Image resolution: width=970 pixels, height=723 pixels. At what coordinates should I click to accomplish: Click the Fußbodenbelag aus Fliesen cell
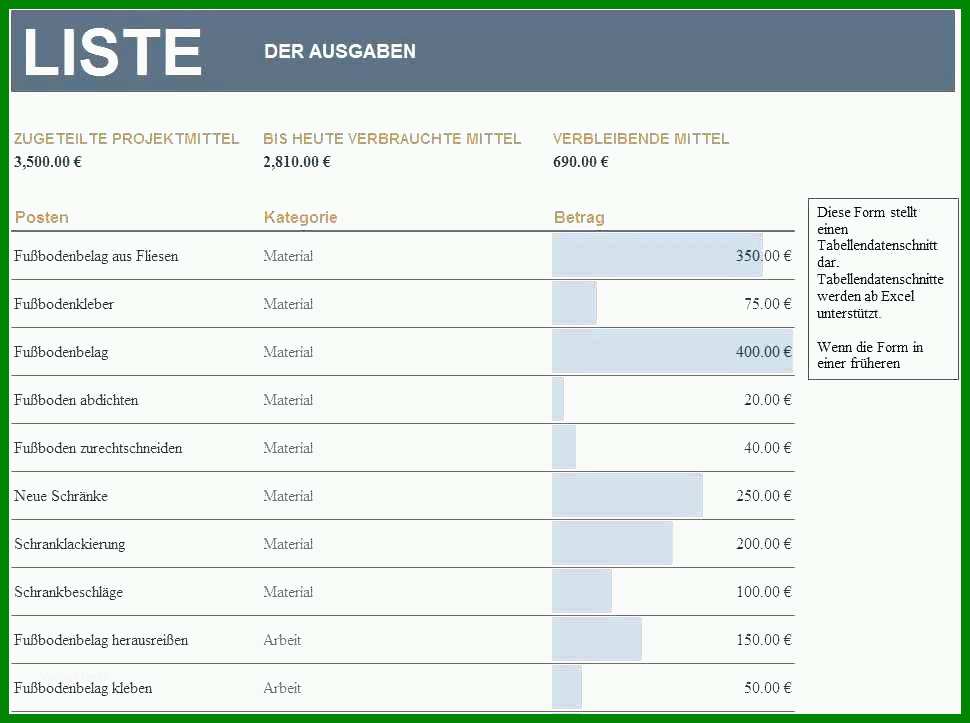pos(96,256)
